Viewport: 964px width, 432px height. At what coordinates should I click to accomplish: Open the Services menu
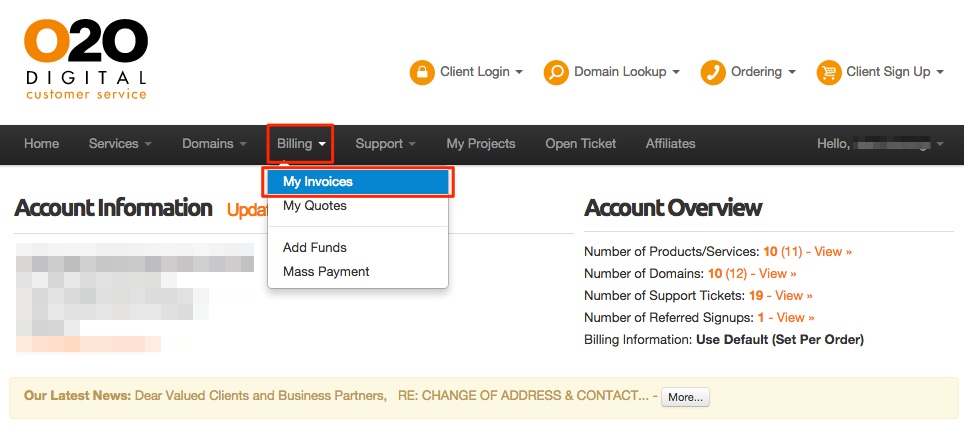pyautogui.click(x=120, y=144)
